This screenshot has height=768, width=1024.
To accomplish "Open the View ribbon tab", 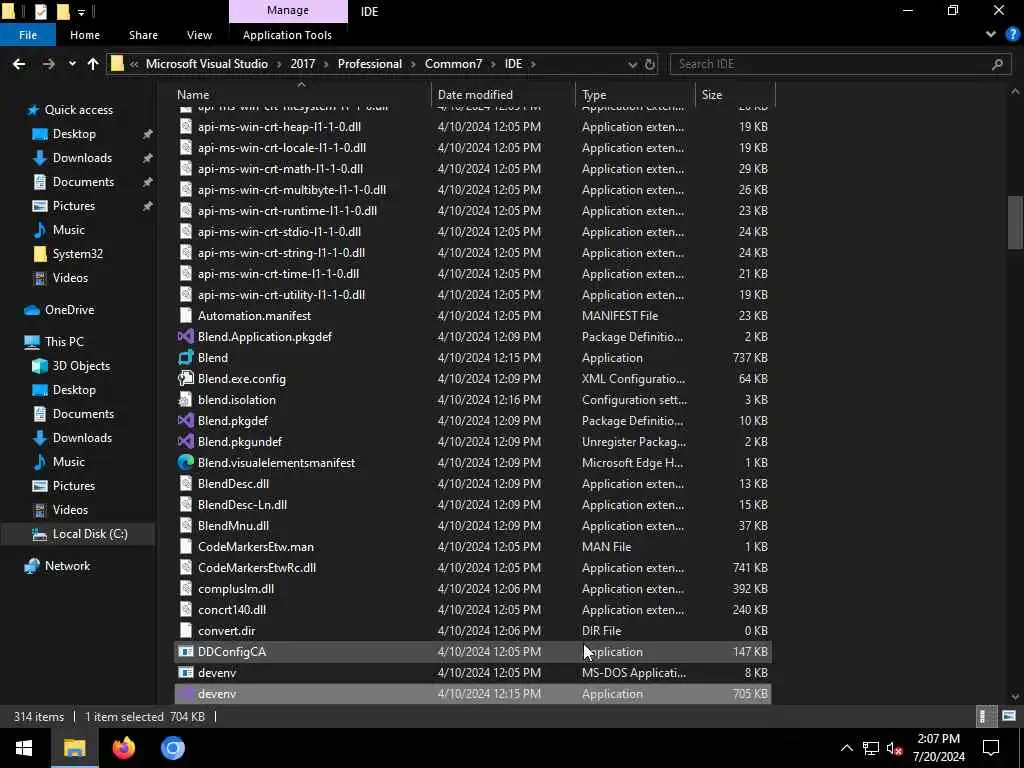I will coord(199,35).
